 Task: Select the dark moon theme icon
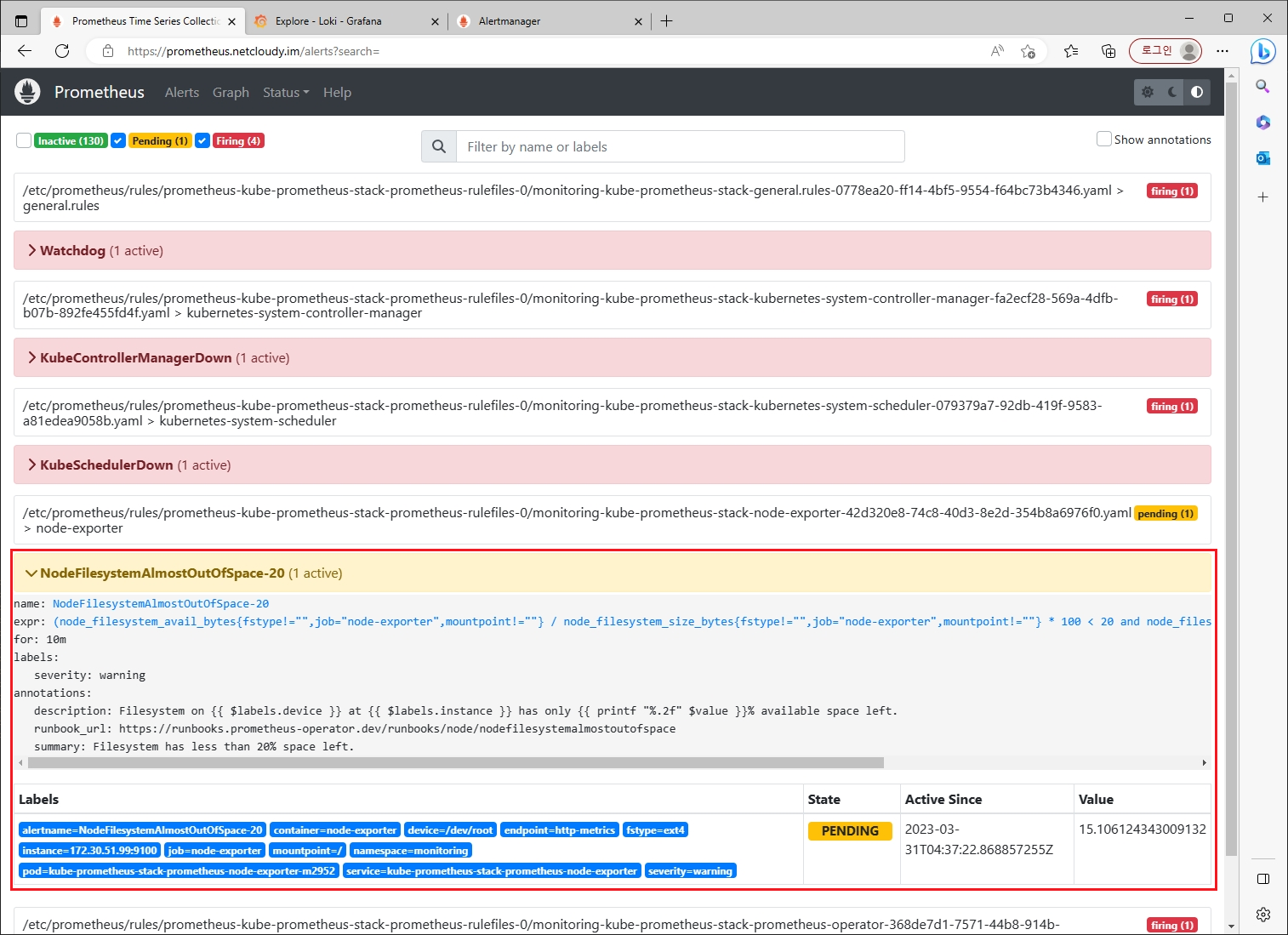(1172, 92)
